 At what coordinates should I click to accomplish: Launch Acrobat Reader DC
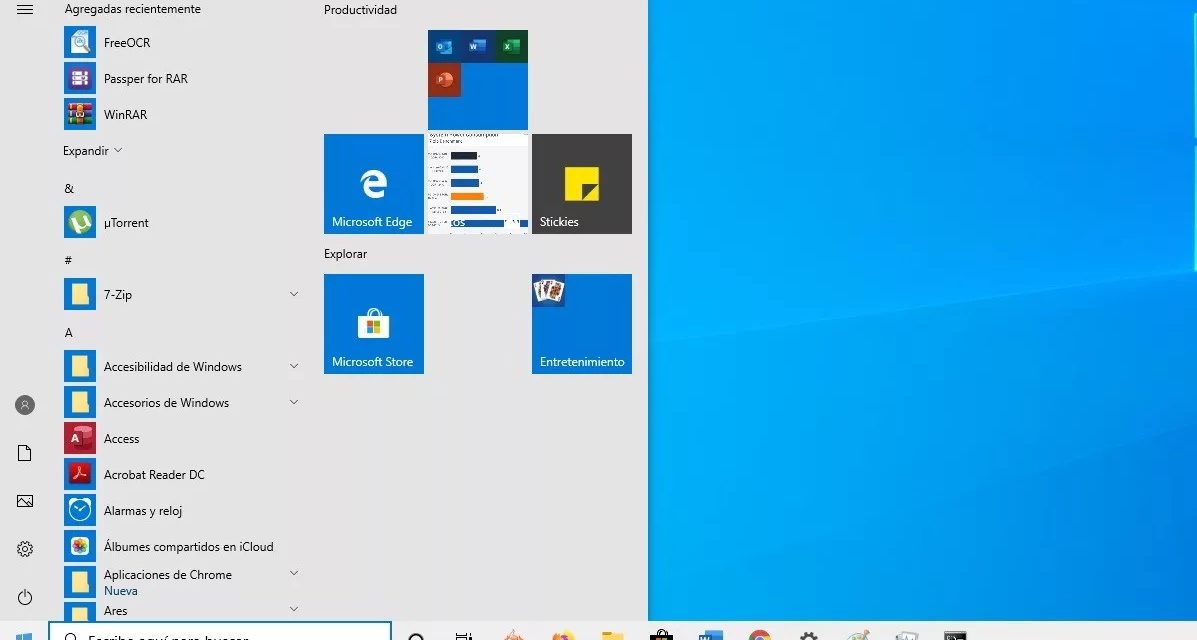point(182,474)
